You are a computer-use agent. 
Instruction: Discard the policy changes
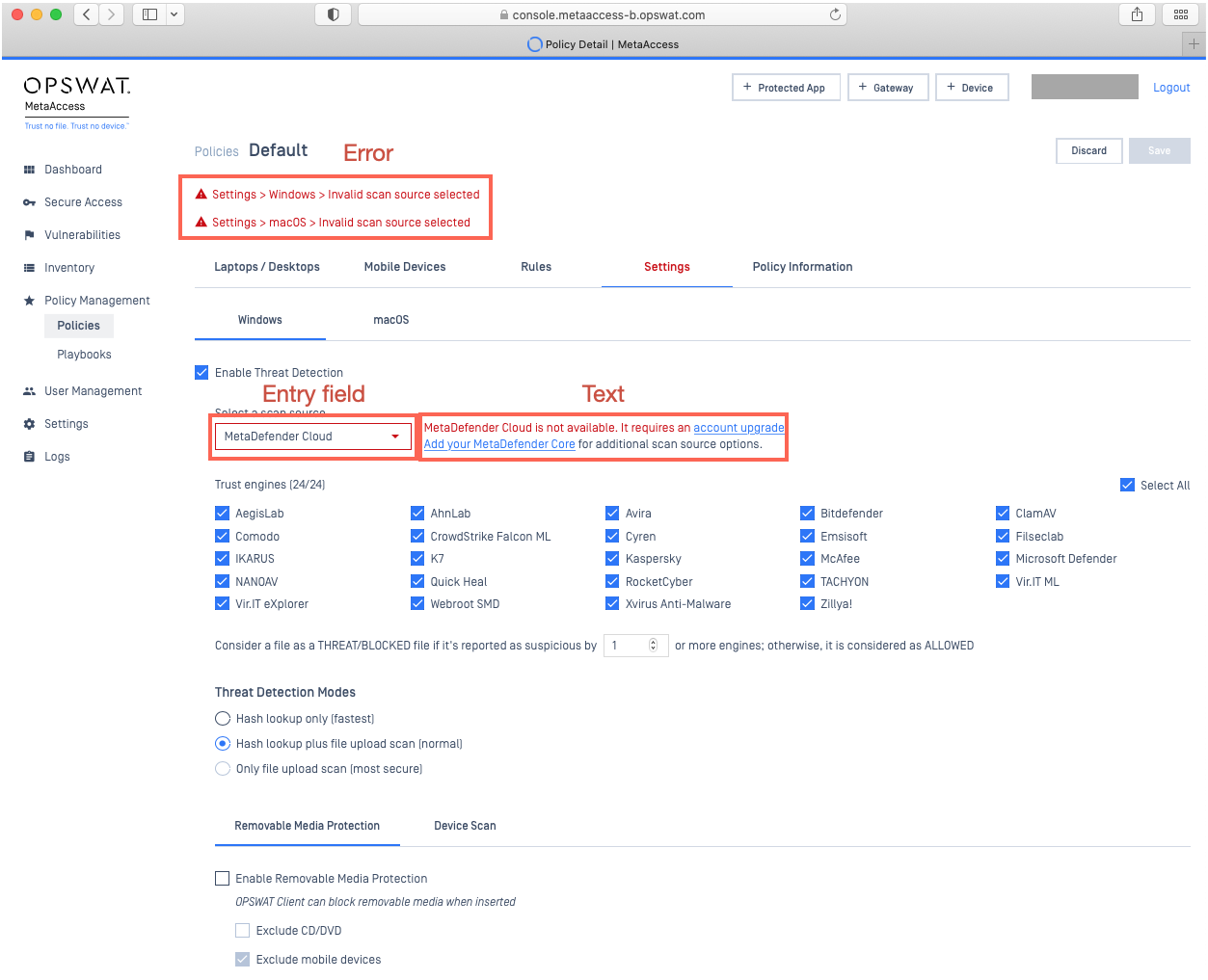click(1088, 151)
